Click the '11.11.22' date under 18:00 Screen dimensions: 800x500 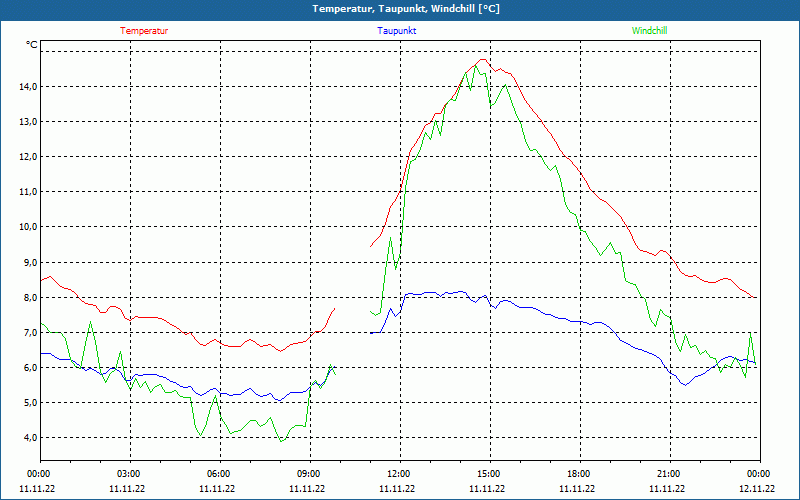pos(577,489)
